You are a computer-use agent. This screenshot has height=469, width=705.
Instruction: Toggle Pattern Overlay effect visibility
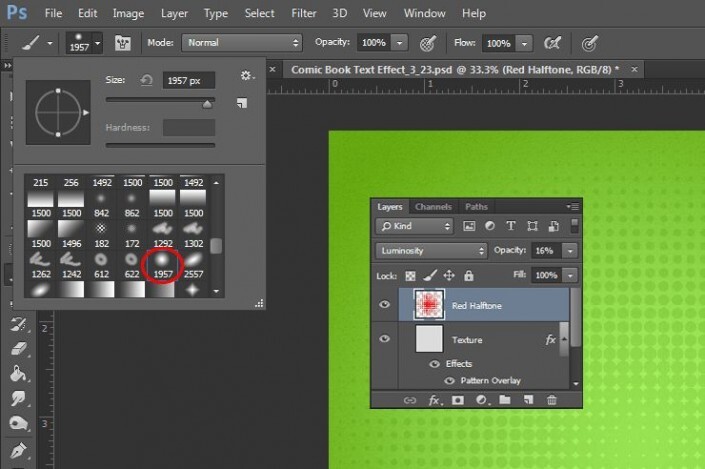coord(450,381)
